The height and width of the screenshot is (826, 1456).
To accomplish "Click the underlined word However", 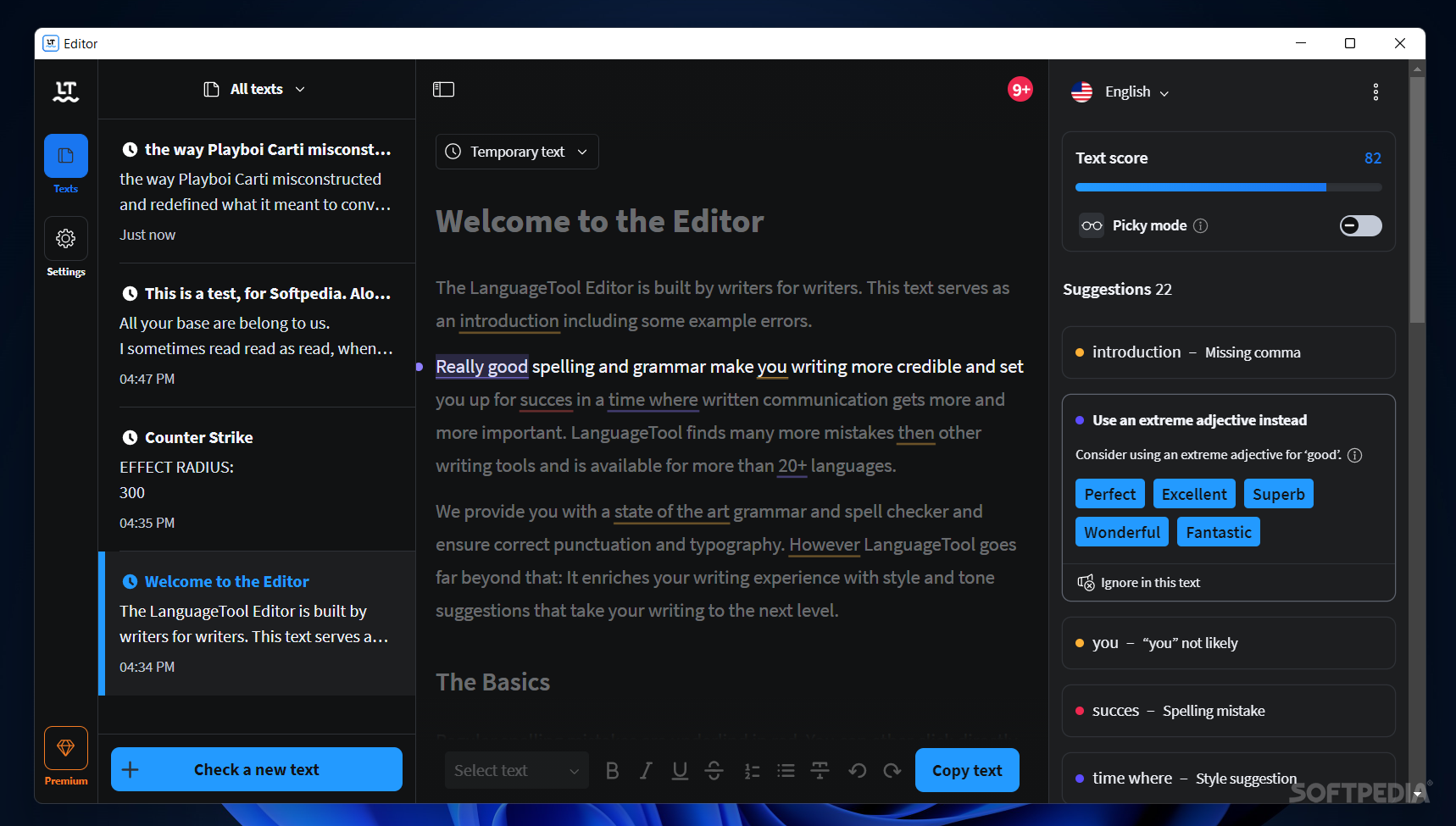I will coord(825,545).
